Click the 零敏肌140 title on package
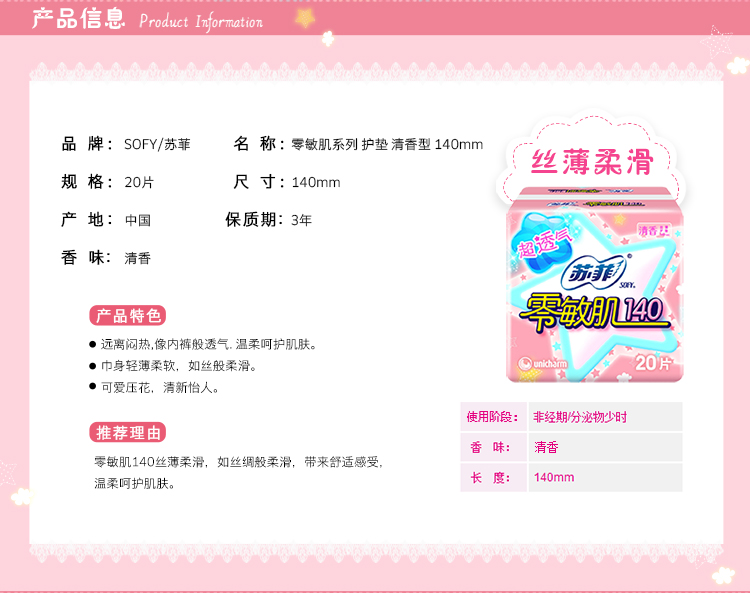 click(x=593, y=312)
